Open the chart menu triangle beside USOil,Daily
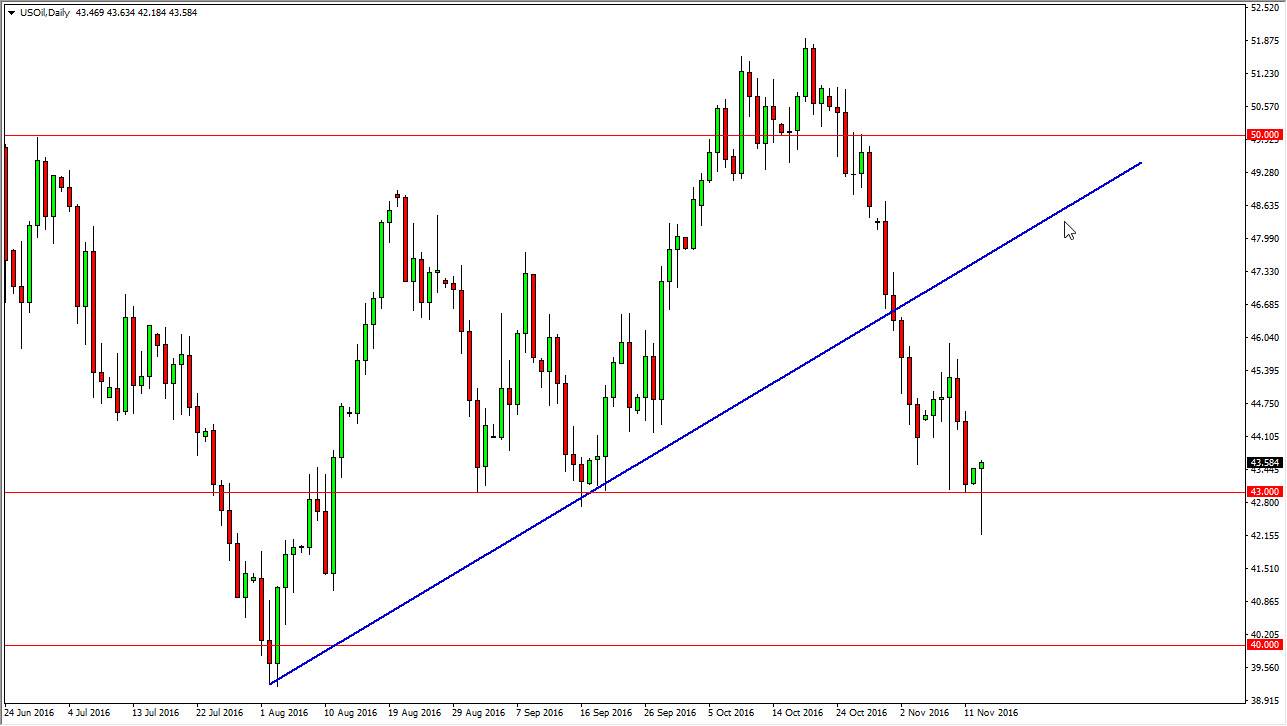Viewport: 1287px width, 726px height. [x=10, y=13]
